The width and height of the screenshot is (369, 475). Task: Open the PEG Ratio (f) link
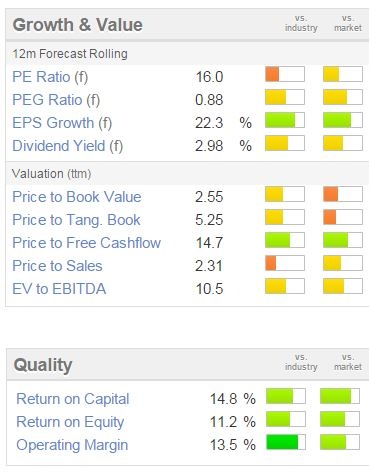[x=56, y=100]
